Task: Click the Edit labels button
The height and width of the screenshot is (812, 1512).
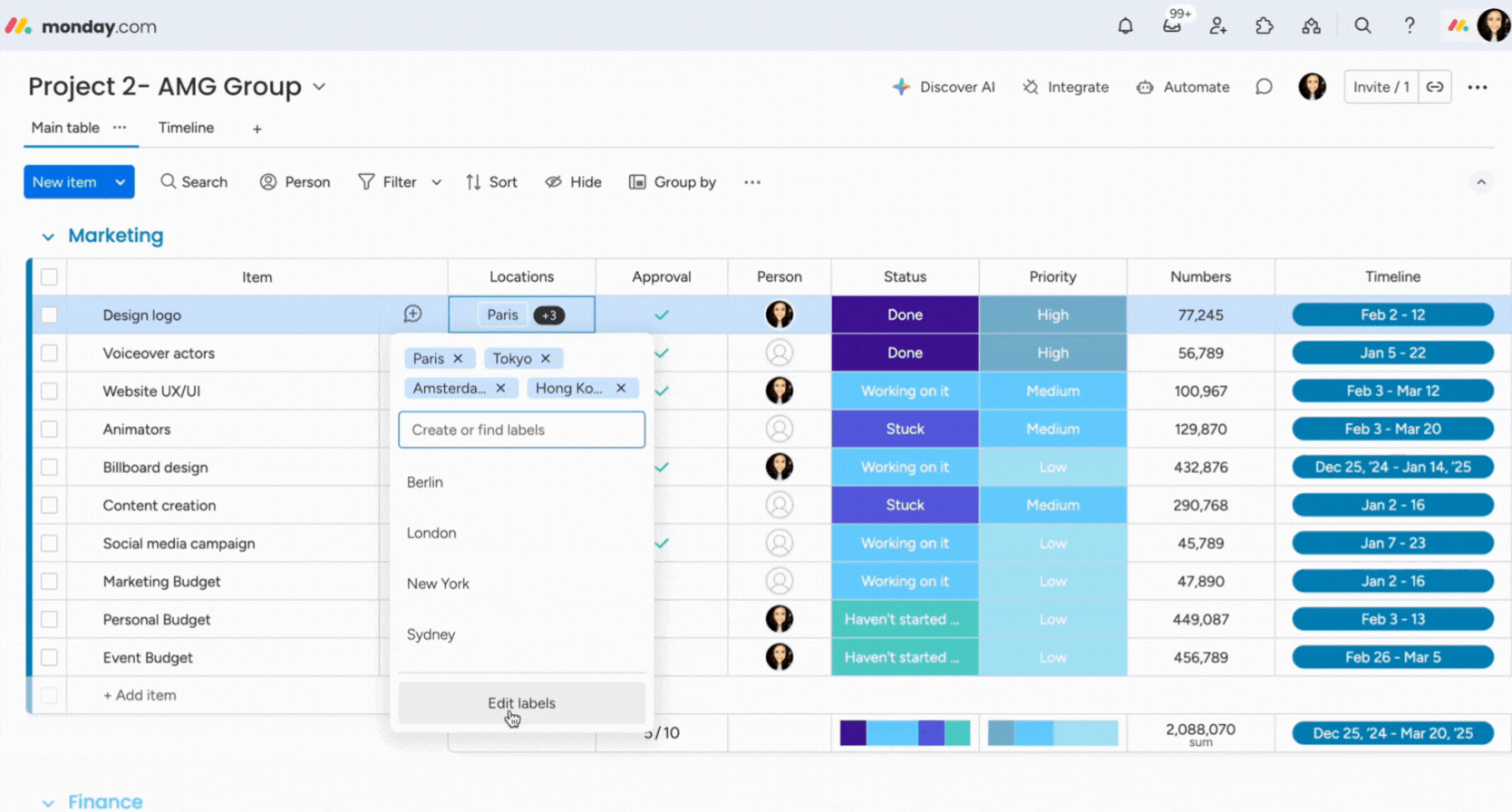Action: coord(521,703)
